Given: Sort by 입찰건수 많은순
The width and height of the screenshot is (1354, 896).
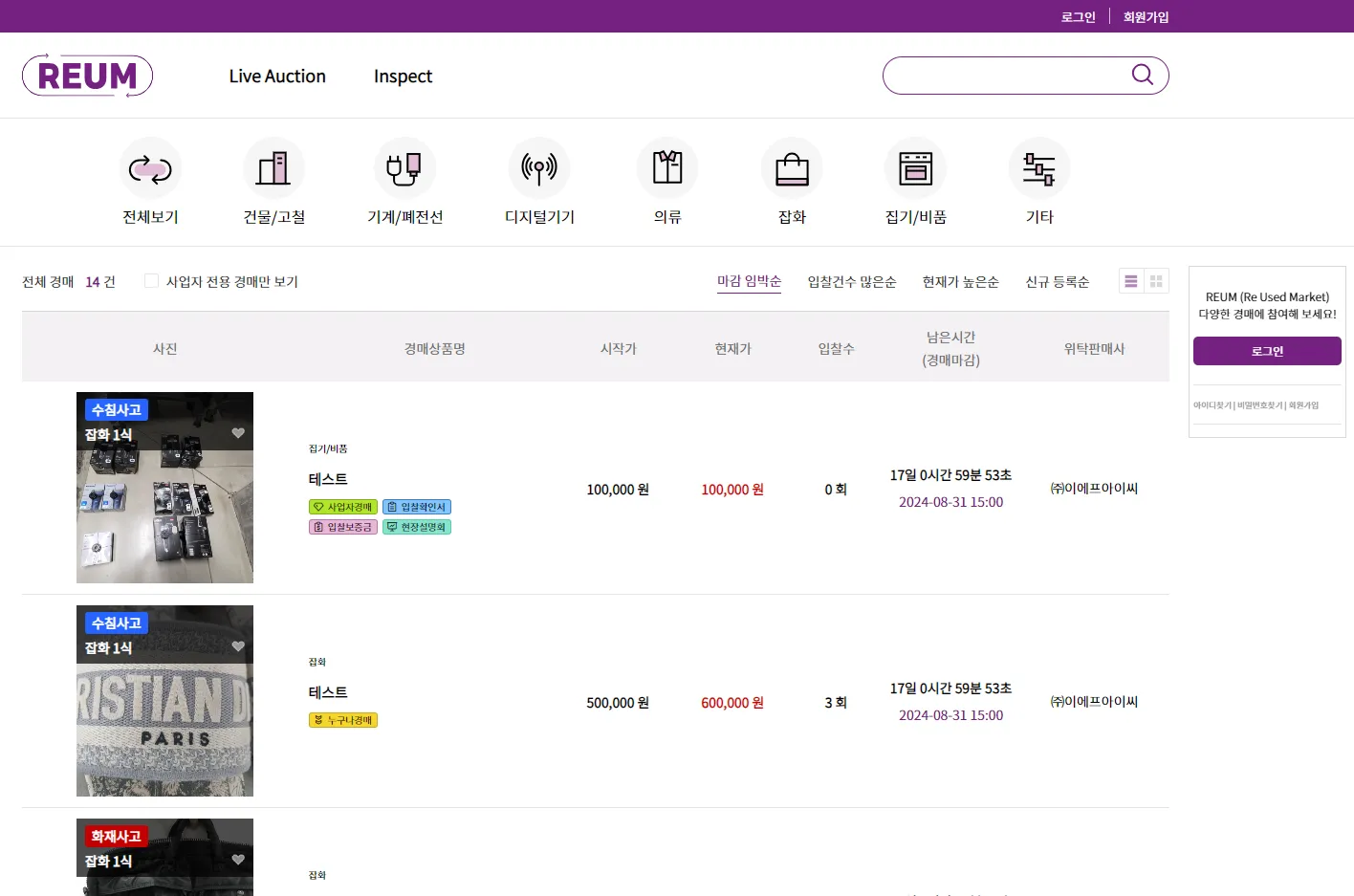Looking at the screenshot, I should pyautogui.click(x=852, y=282).
